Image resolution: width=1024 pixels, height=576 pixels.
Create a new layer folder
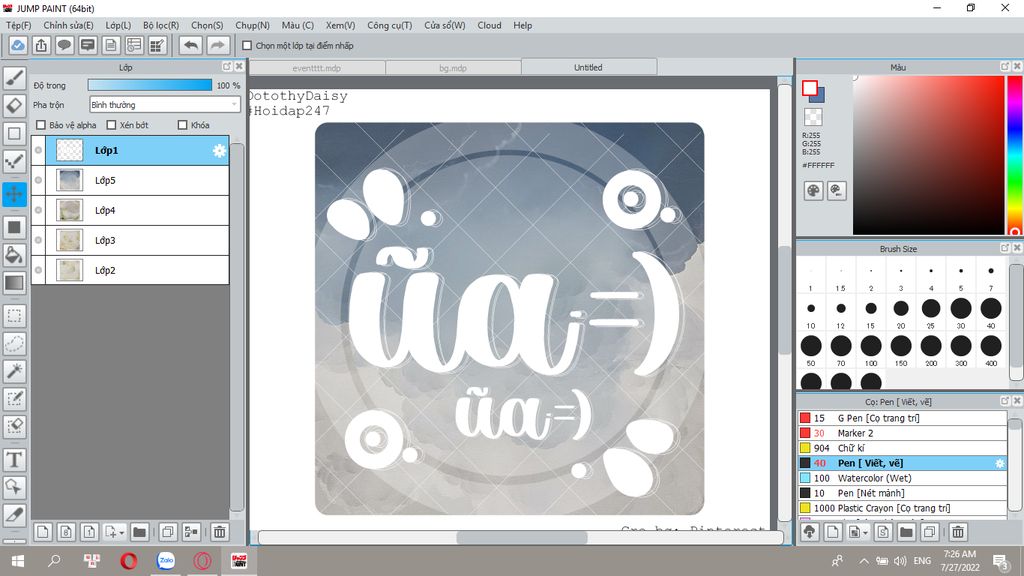click(x=139, y=532)
